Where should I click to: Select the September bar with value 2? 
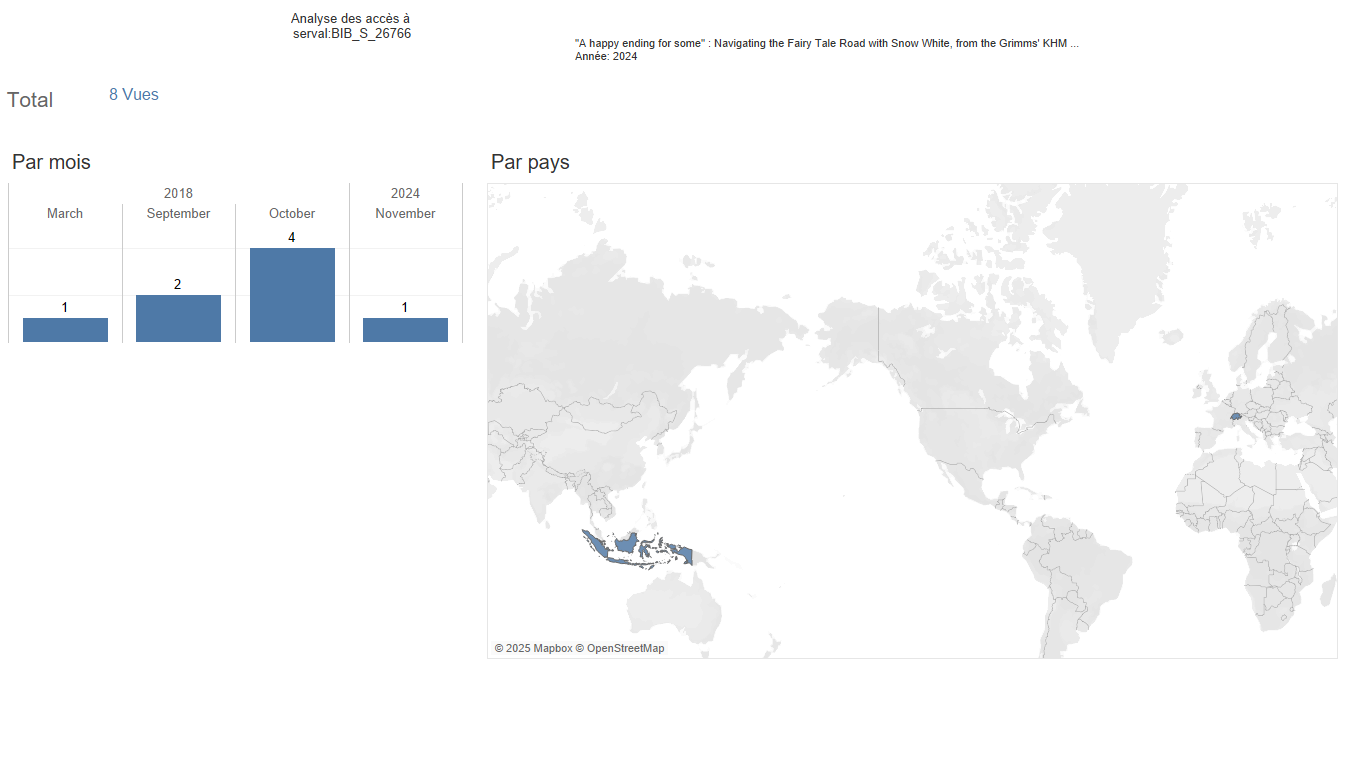pyautogui.click(x=178, y=318)
